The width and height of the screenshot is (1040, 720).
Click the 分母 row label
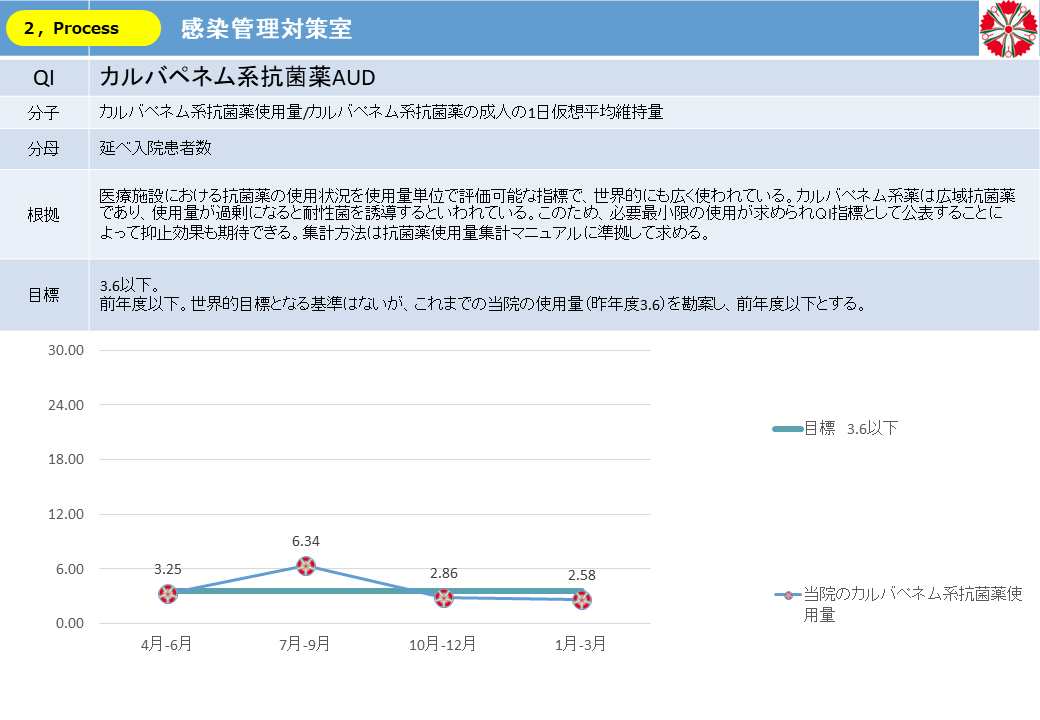(44, 148)
